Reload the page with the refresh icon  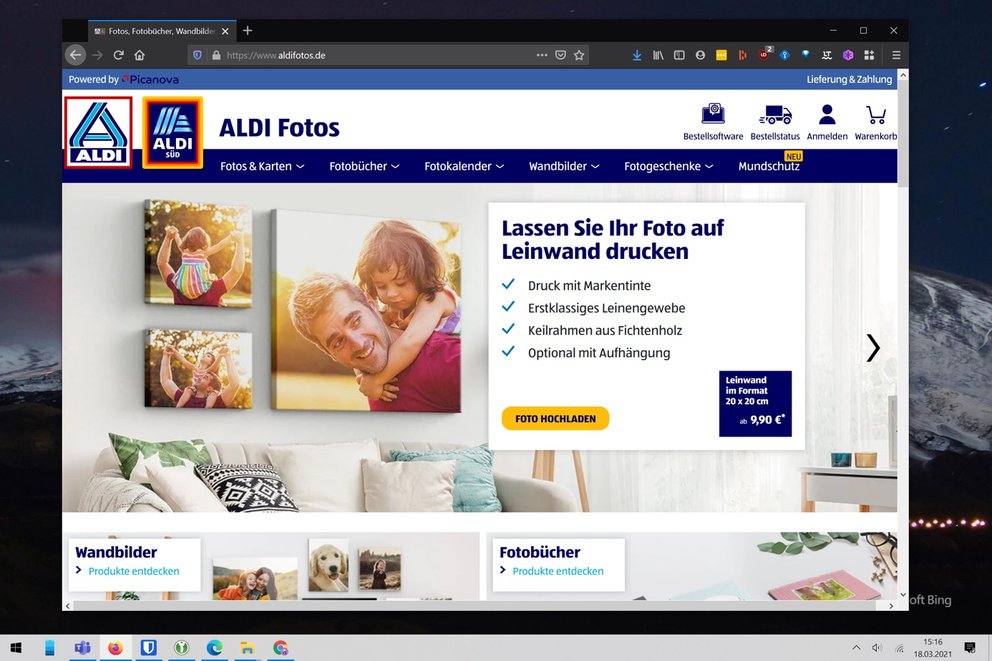click(118, 55)
